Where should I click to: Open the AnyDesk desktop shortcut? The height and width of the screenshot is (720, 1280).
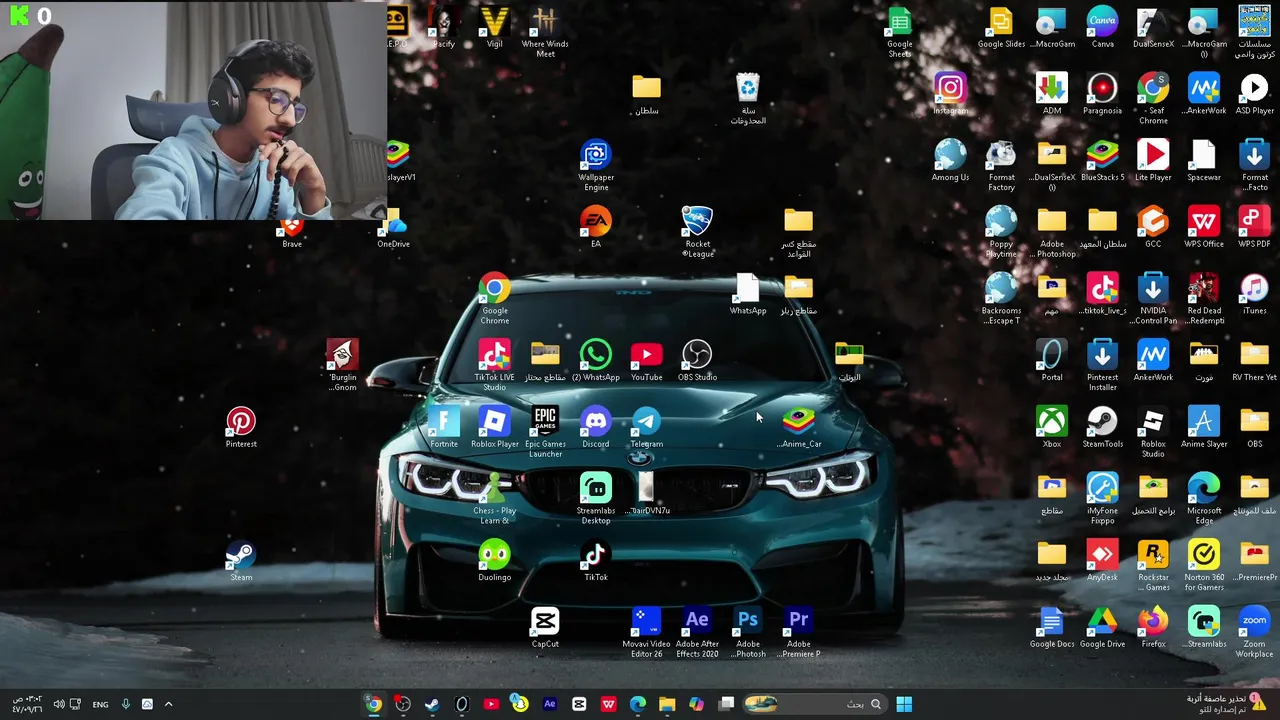coord(1102,561)
